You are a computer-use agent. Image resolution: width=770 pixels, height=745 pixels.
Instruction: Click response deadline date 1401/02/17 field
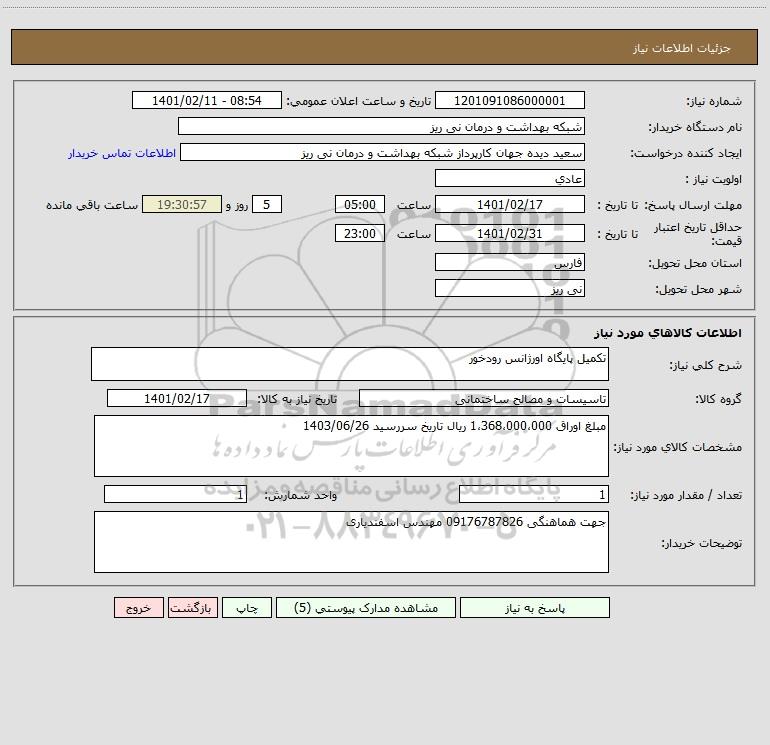tap(510, 204)
